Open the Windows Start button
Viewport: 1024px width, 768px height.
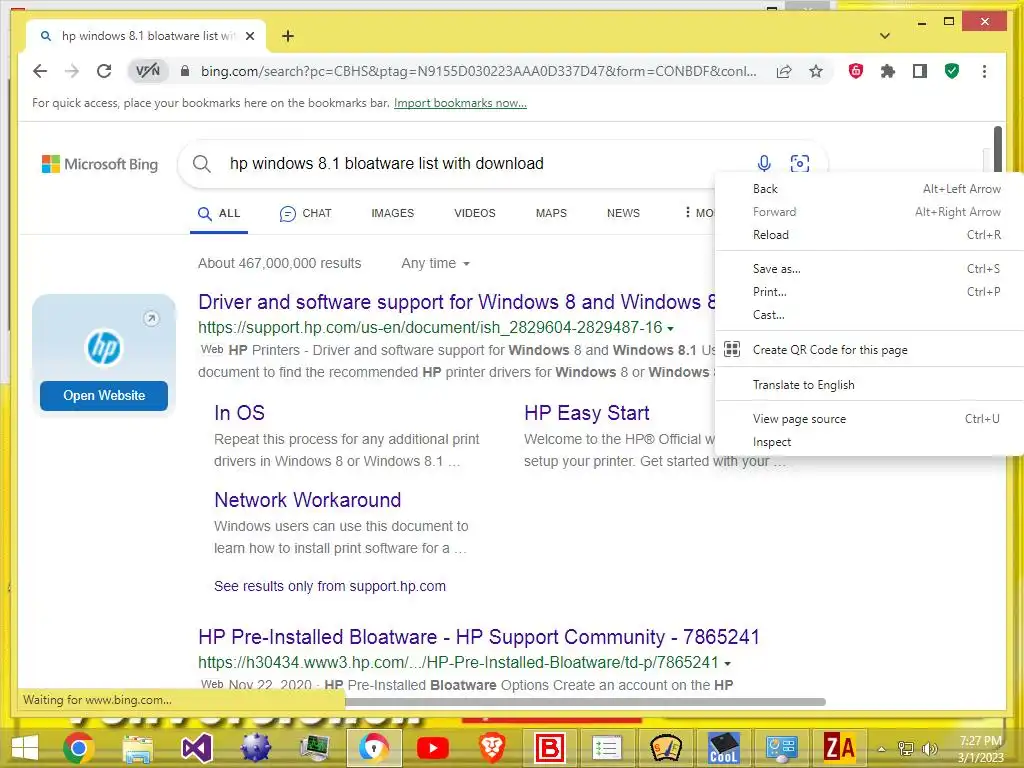click(24, 748)
